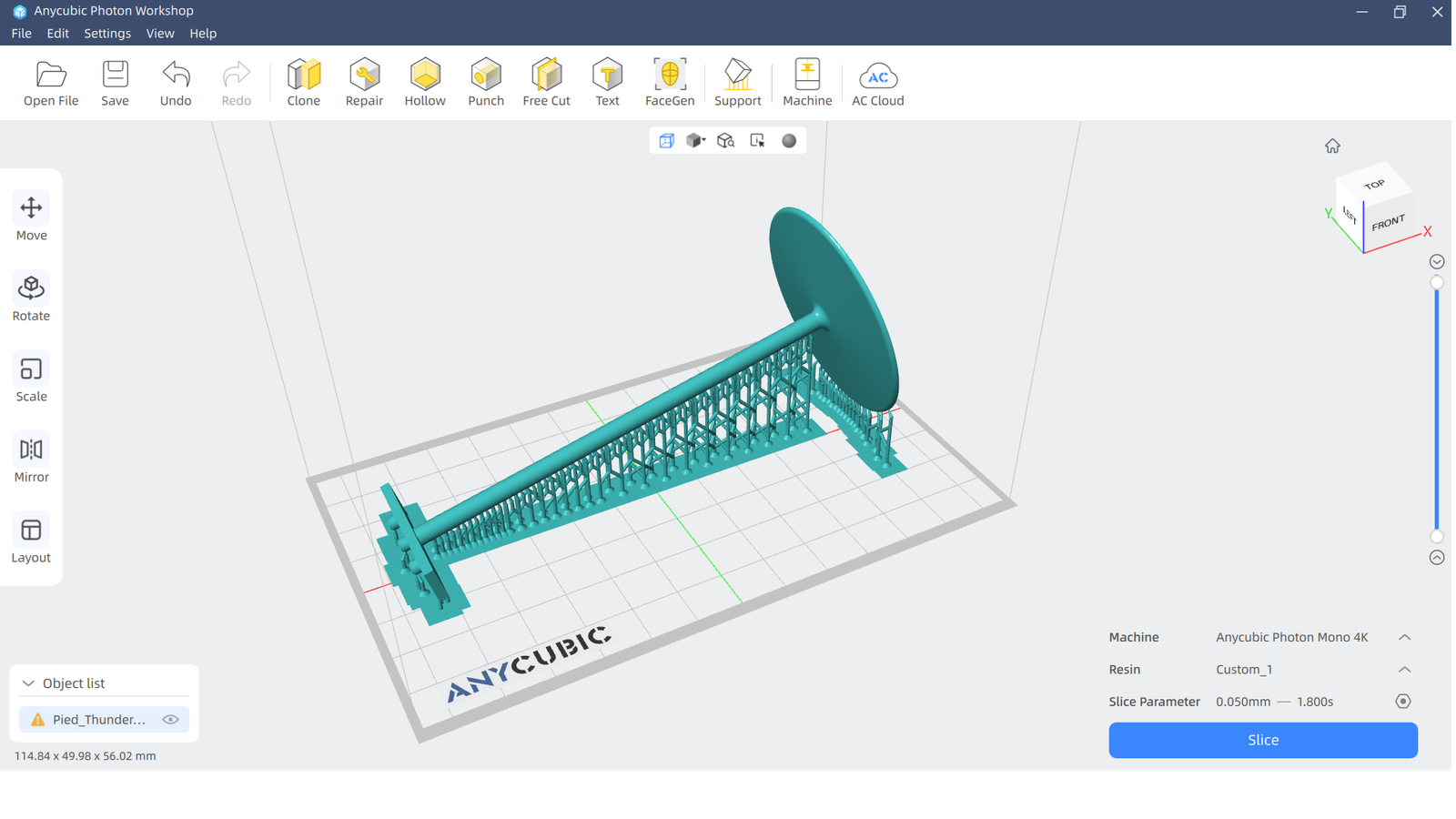
Task: Select Pied_Thunder item in object list
Action: pos(104,719)
